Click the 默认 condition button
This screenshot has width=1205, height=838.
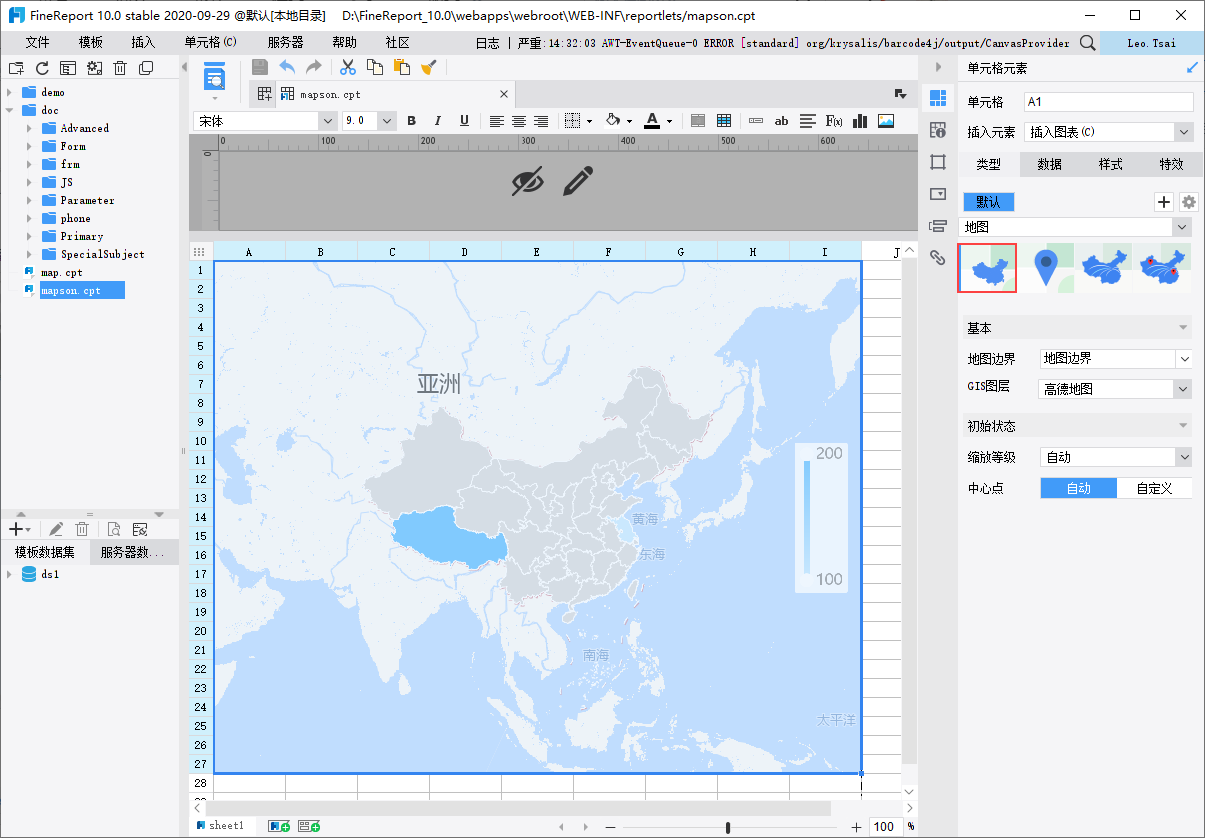point(988,202)
